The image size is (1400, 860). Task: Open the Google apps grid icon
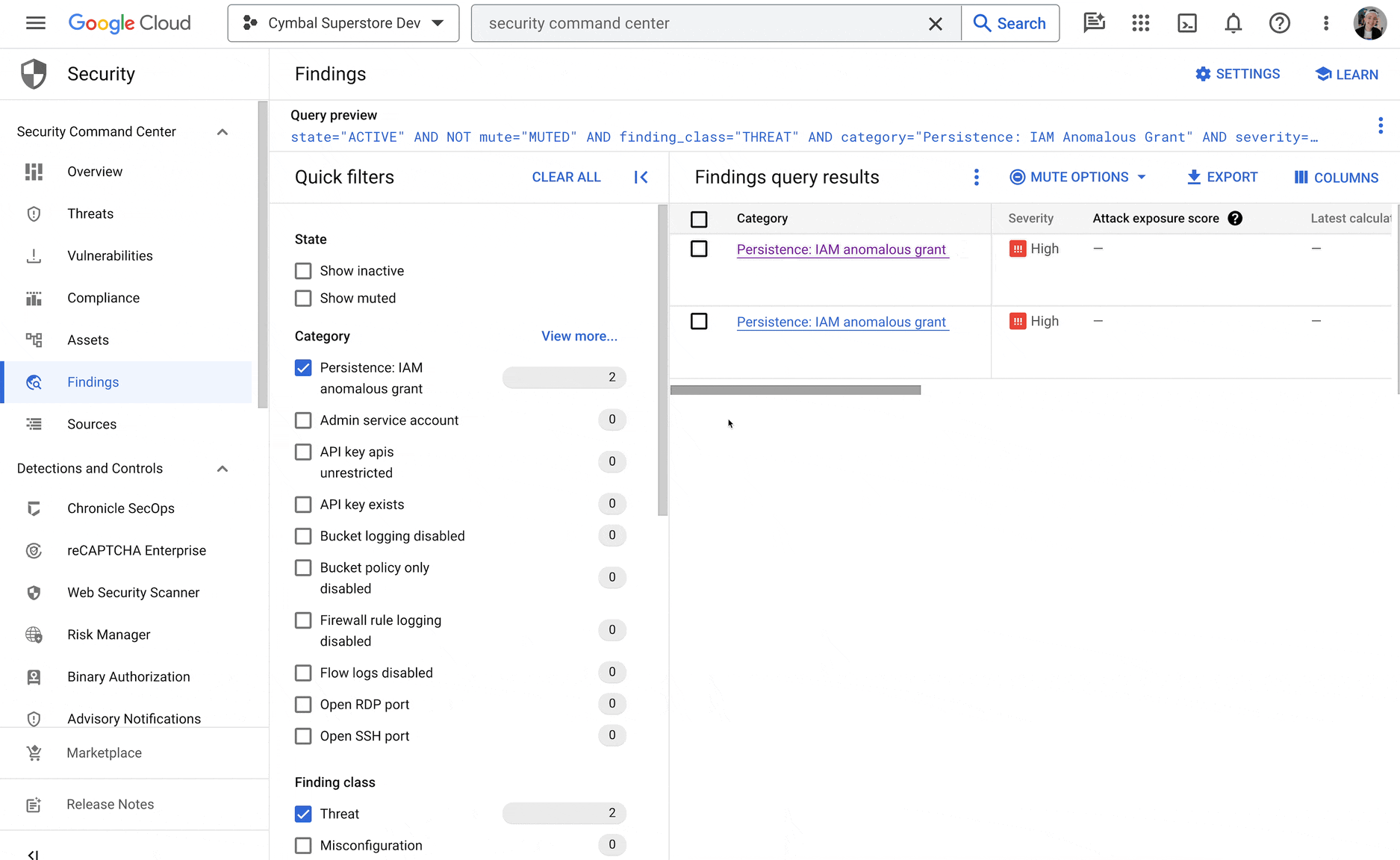pyautogui.click(x=1140, y=23)
